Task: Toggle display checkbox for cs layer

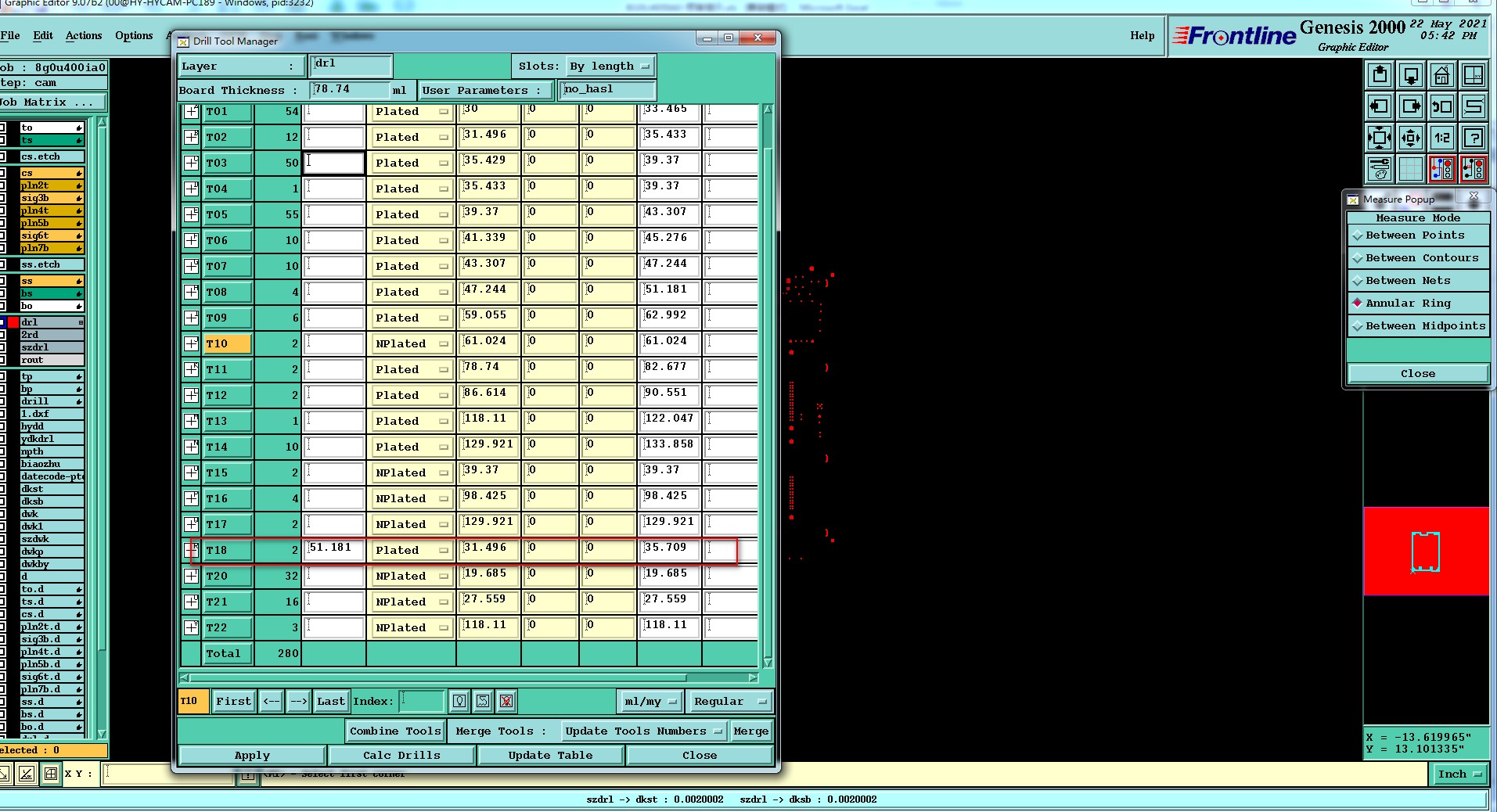Action: coord(2,173)
